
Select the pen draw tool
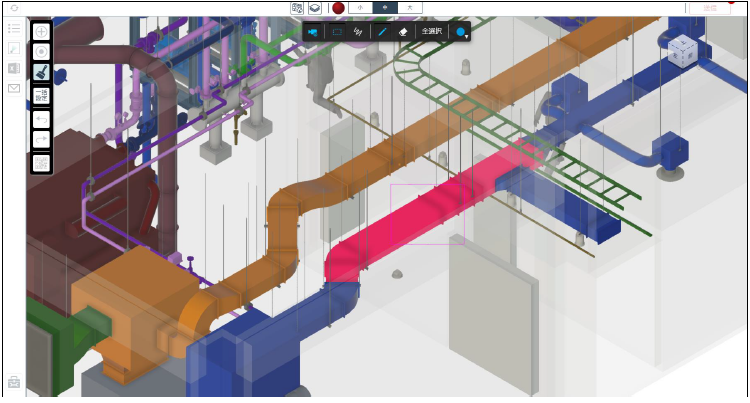pos(381,31)
